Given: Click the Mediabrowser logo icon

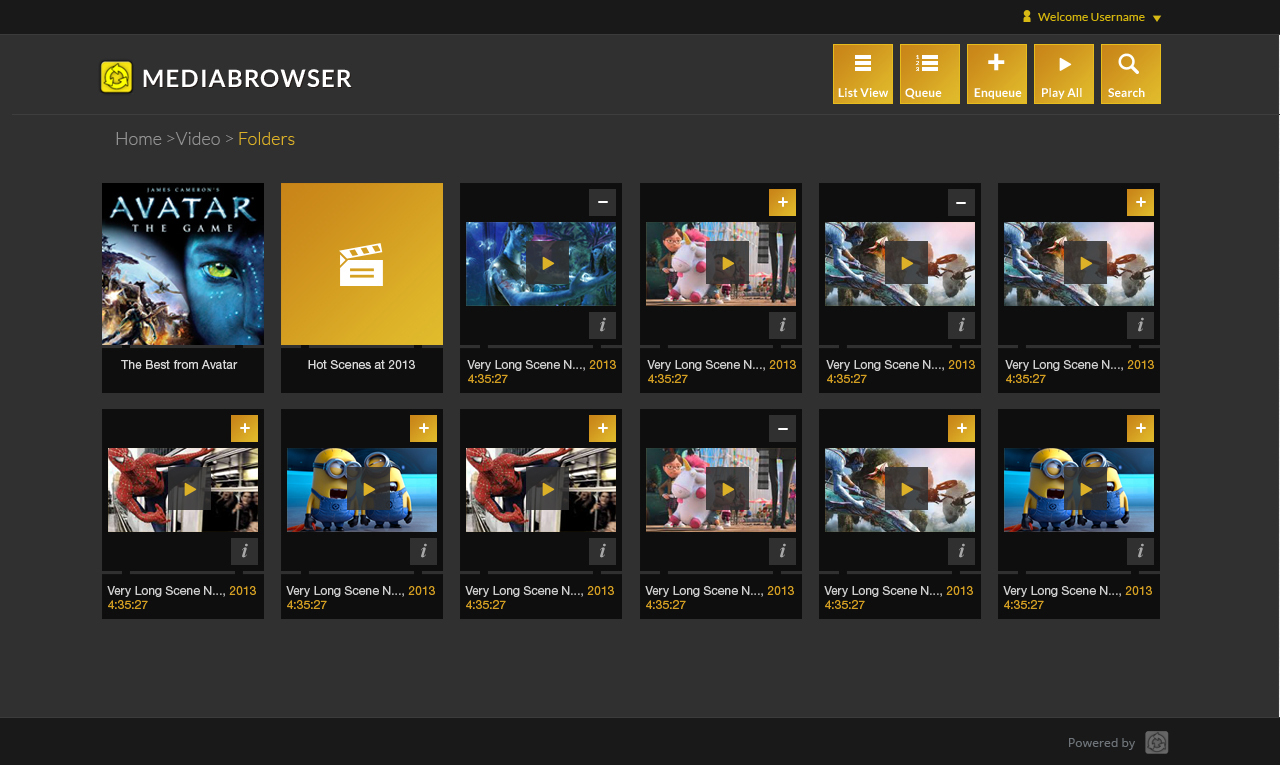Looking at the screenshot, I should pyautogui.click(x=117, y=77).
